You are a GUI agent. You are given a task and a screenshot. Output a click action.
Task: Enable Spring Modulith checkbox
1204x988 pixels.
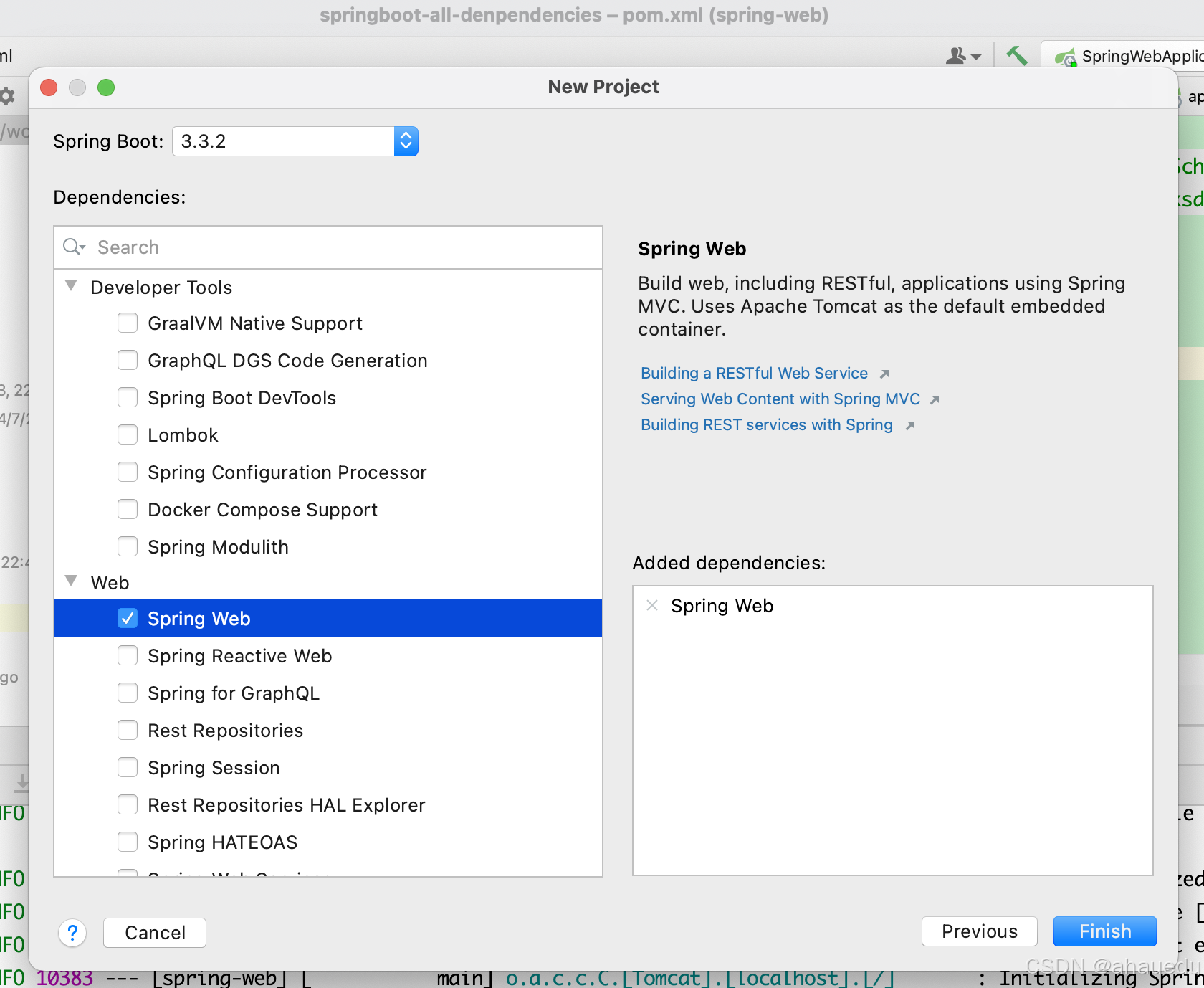coord(128,546)
